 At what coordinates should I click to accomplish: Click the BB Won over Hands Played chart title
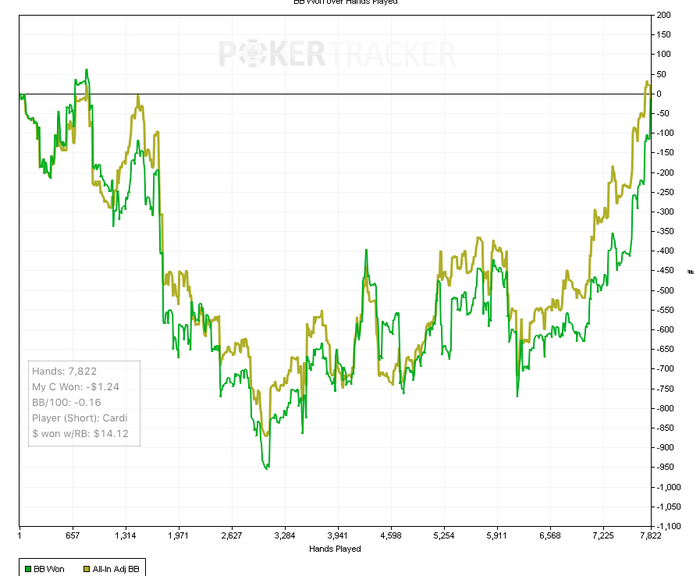345,2
